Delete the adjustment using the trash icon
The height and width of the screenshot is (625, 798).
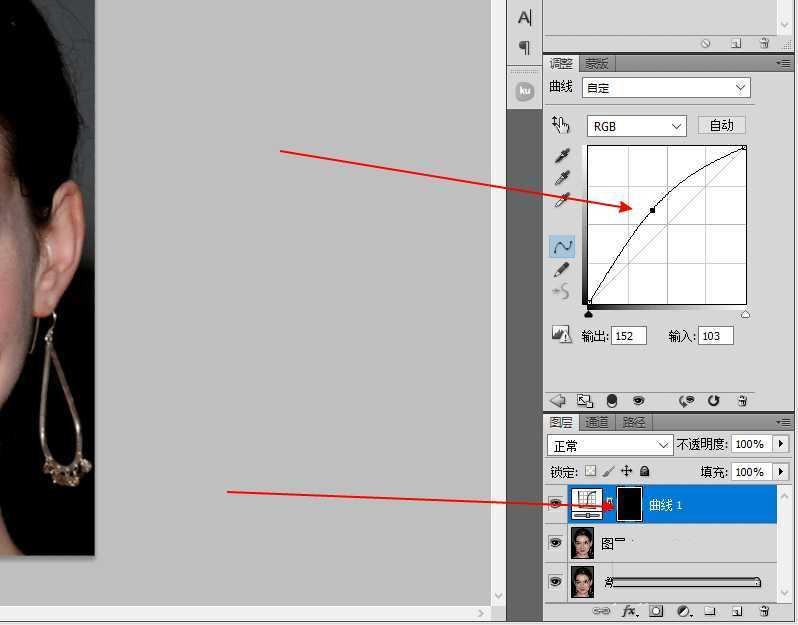click(x=742, y=401)
